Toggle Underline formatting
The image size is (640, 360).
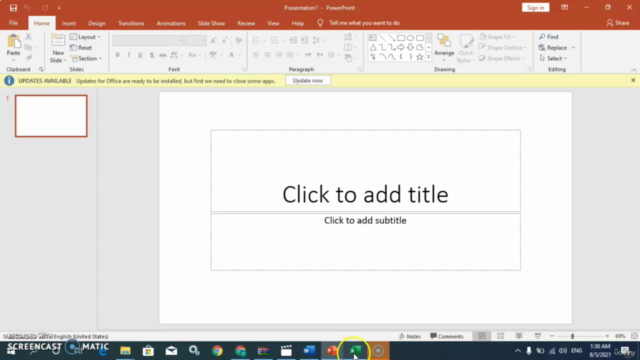tap(140, 55)
